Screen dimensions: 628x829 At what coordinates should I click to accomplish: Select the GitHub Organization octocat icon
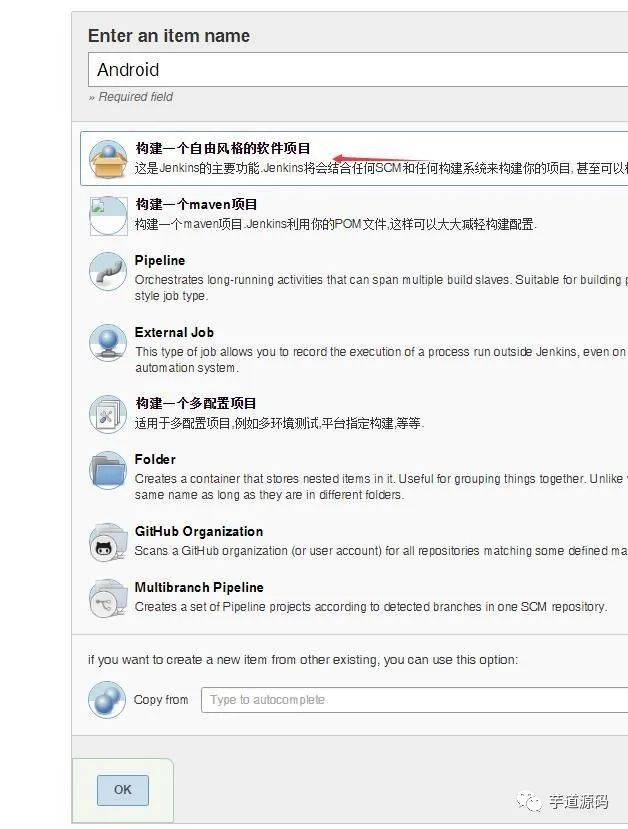(108, 542)
